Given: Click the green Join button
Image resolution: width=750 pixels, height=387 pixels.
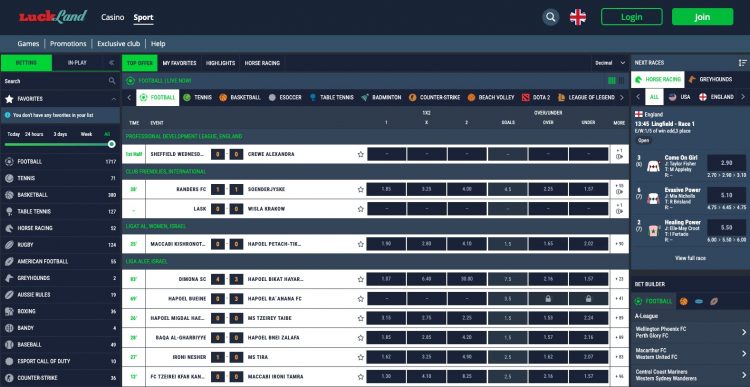Looking at the screenshot, I should click(x=702, y=17).
